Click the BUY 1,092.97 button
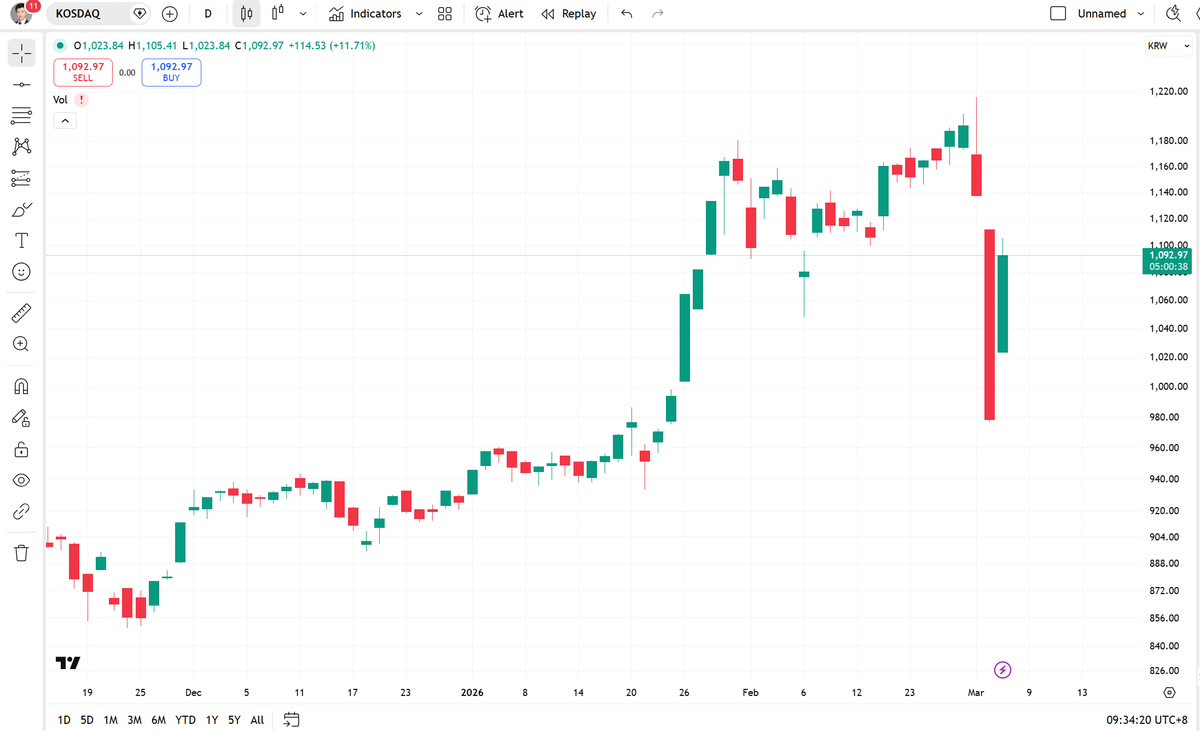 tap(171, 72)
